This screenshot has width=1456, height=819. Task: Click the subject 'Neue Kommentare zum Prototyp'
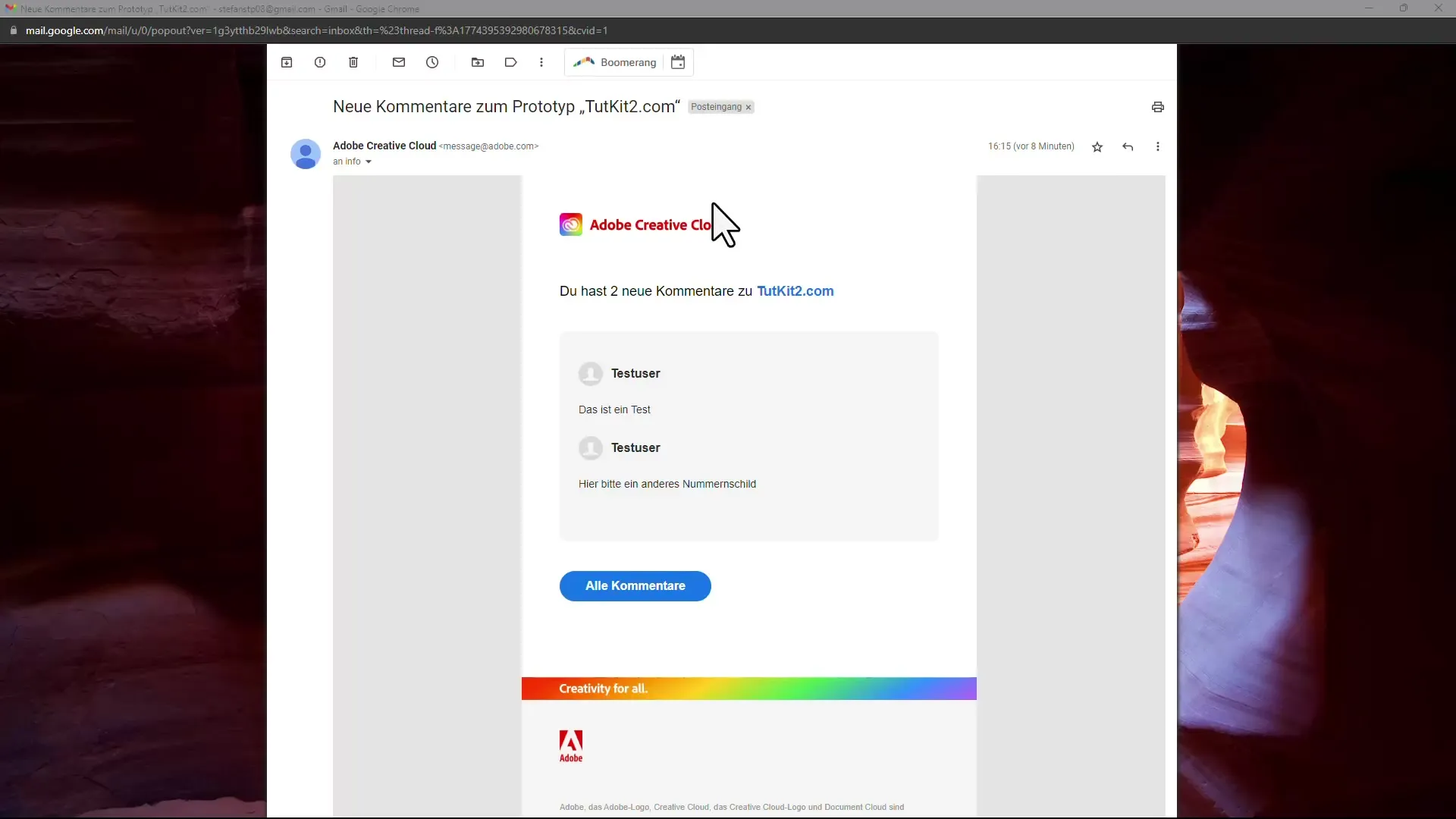tap(507, 107)
